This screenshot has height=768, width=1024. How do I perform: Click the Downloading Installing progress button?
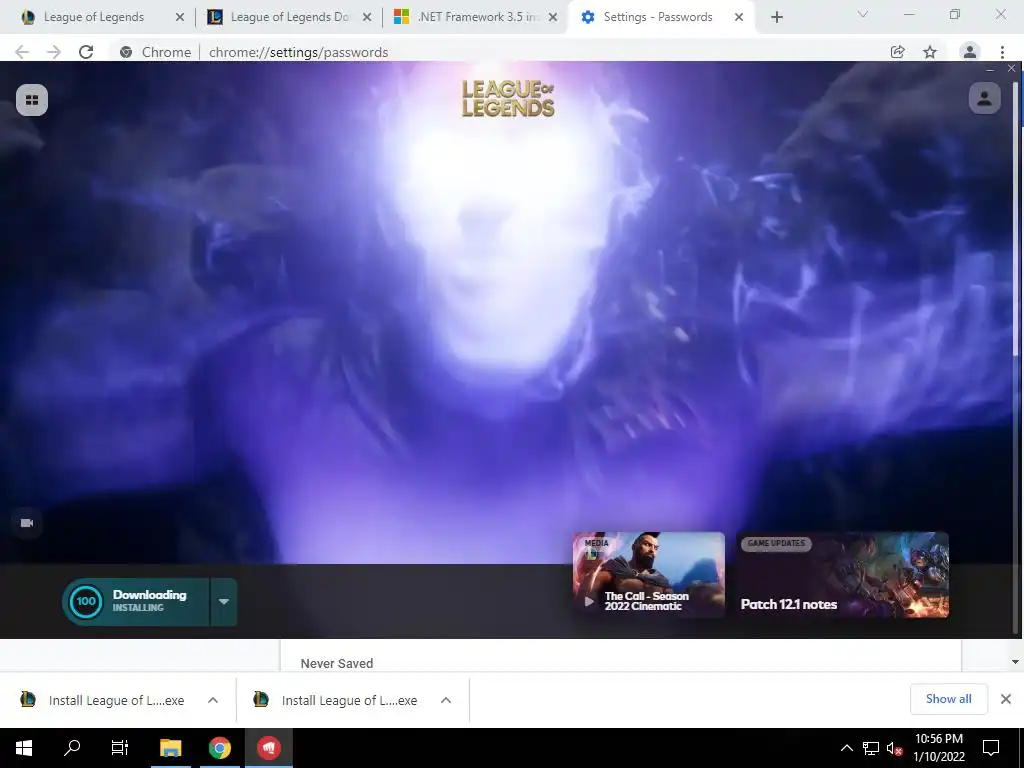click(136, 601)
